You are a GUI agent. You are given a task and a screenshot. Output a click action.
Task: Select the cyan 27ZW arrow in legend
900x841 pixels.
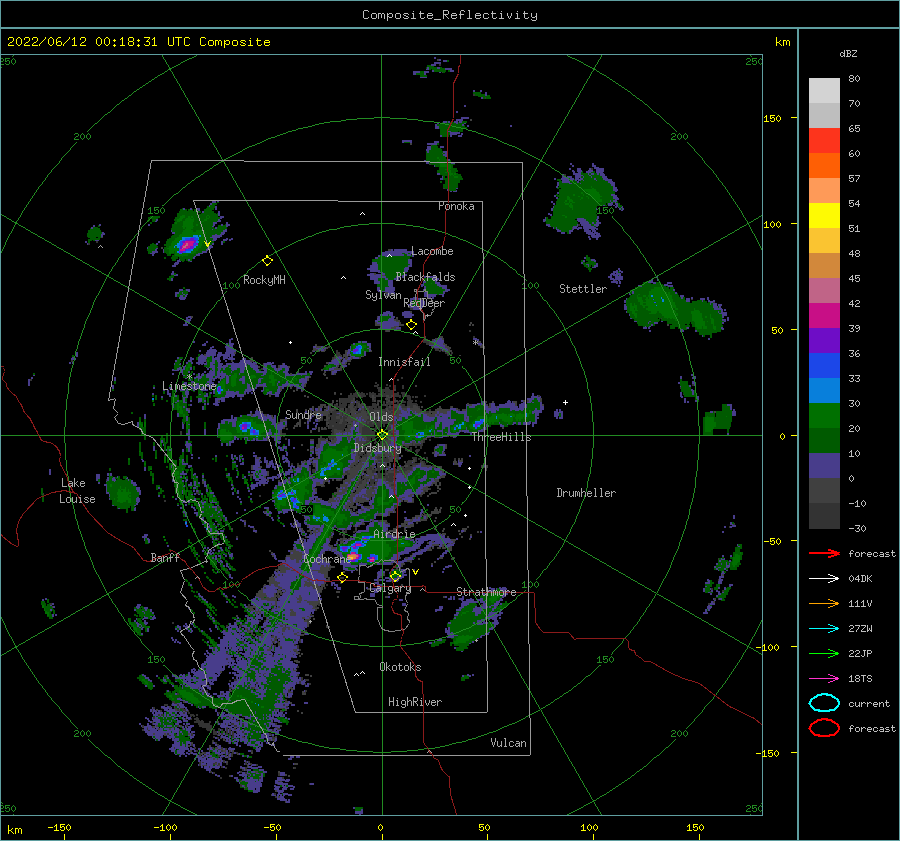[x=824, y=629]
